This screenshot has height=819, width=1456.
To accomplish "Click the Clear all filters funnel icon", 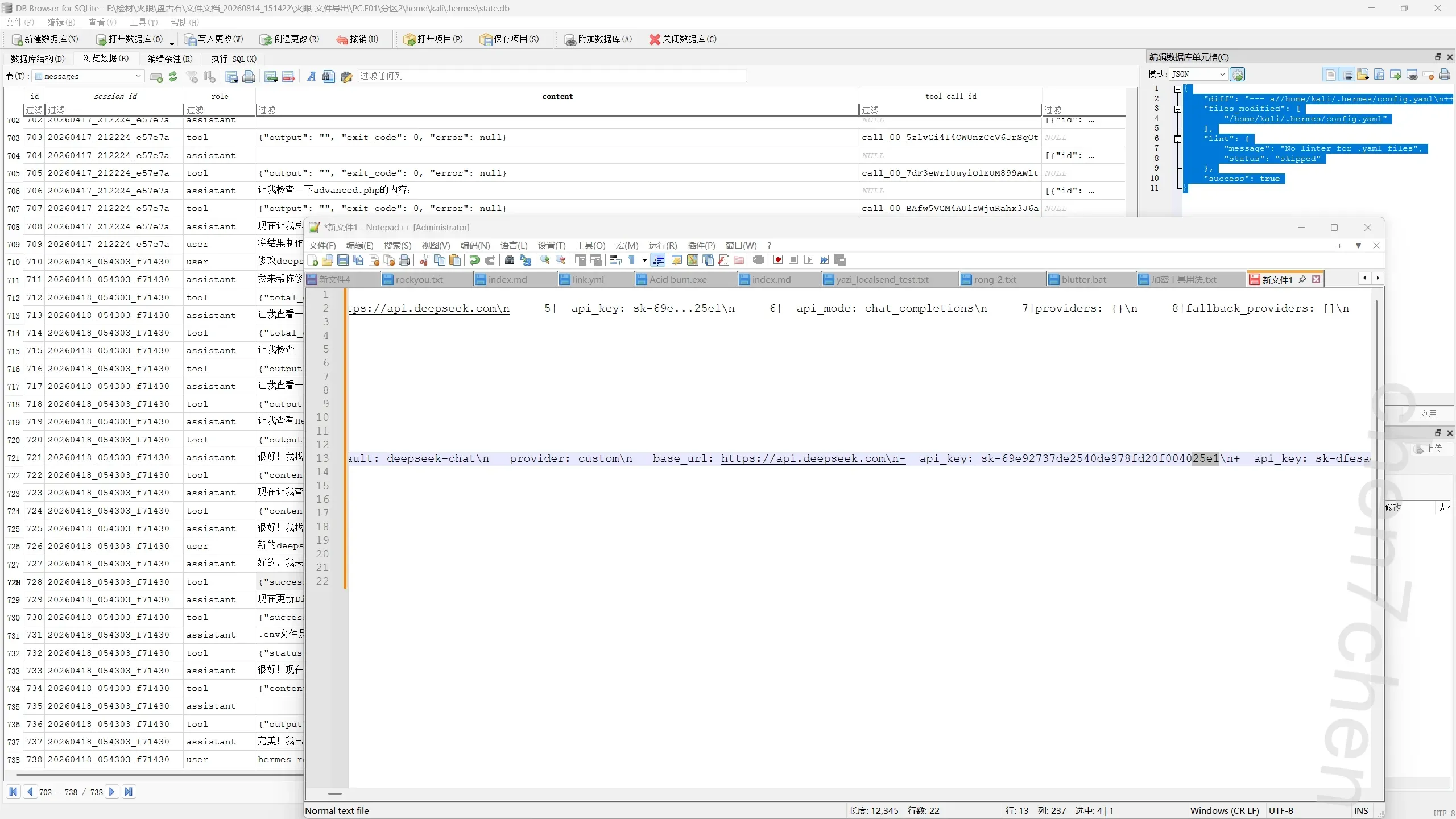I will (192, 76).
